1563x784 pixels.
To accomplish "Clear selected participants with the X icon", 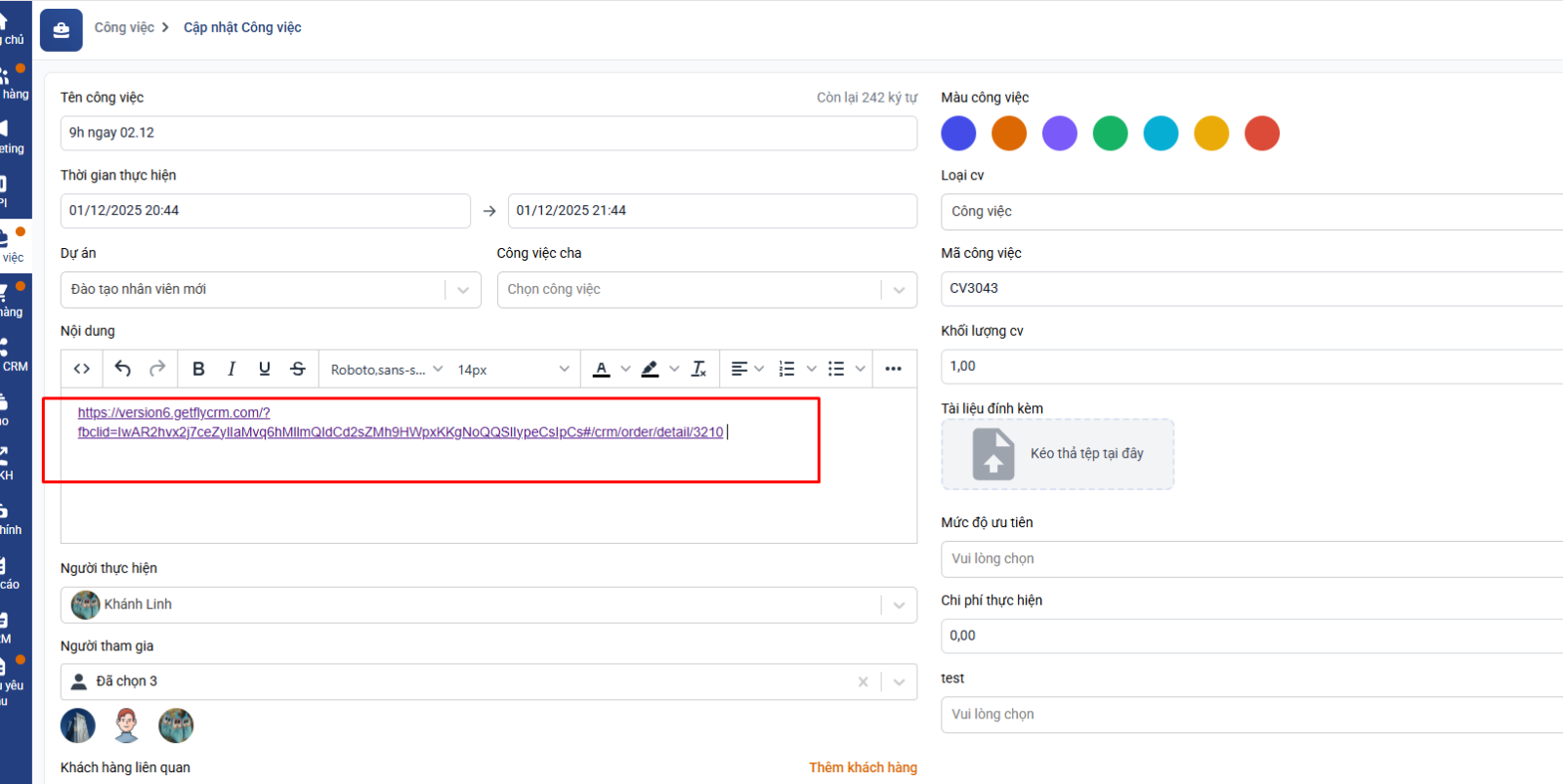I will click(863, 682).
